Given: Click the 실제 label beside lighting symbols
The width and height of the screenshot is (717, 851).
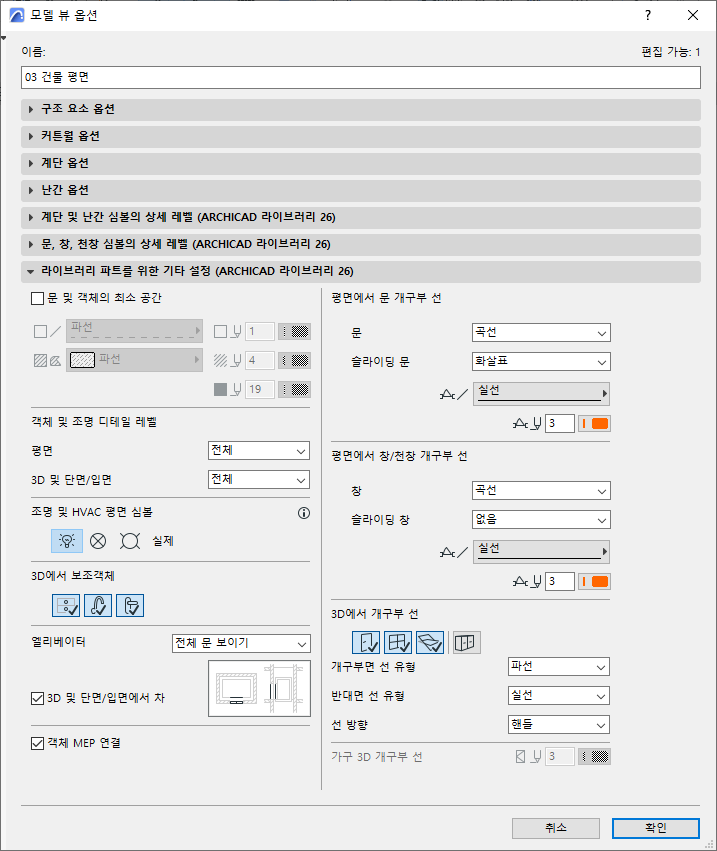Looking at the screenshot, I should [x=163, y=541].
